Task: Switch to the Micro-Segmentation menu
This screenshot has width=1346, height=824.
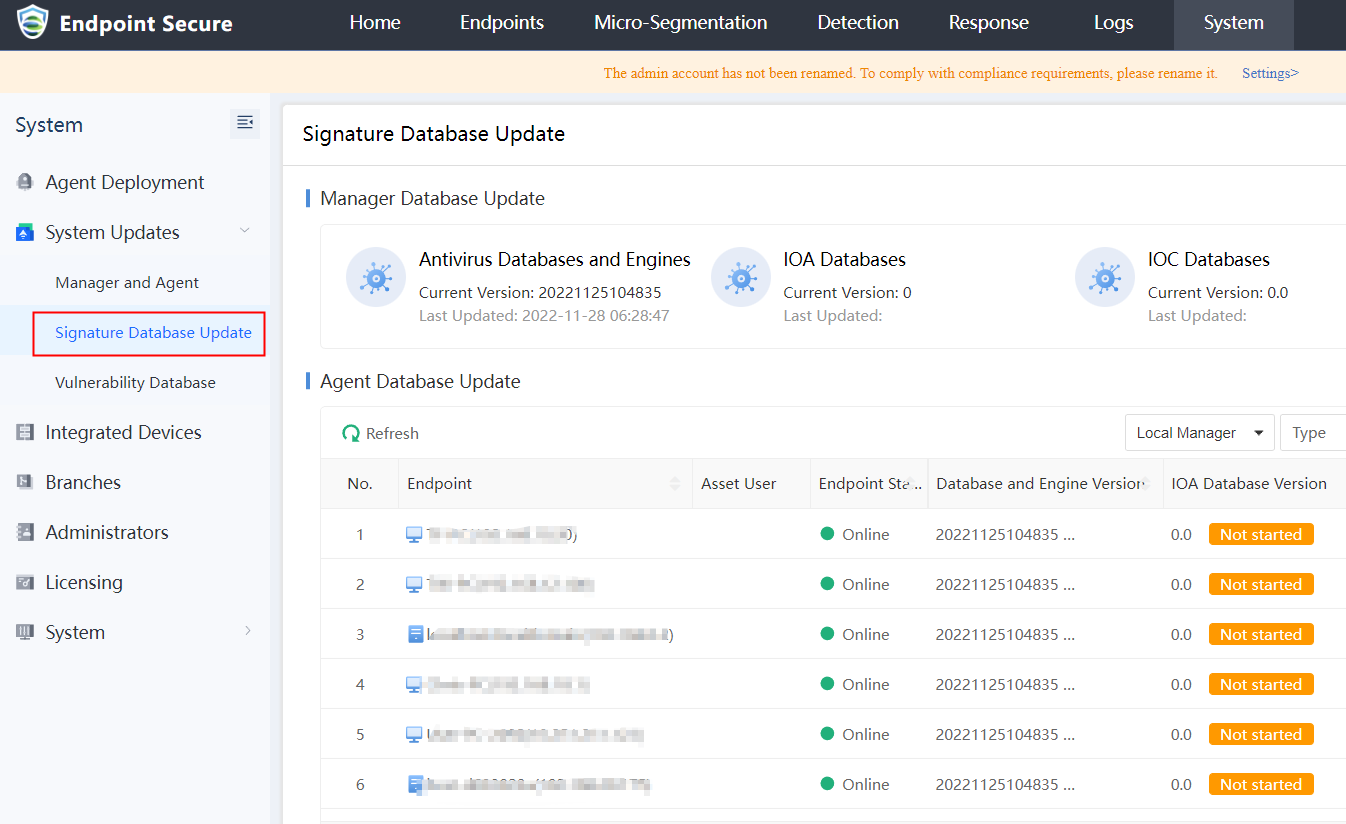Action: point(680,23)
